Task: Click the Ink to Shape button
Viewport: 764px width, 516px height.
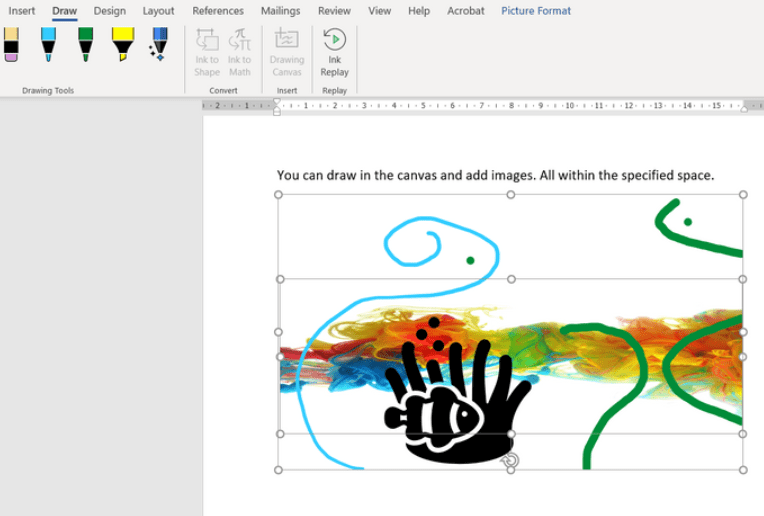Action: coord(207,52)
